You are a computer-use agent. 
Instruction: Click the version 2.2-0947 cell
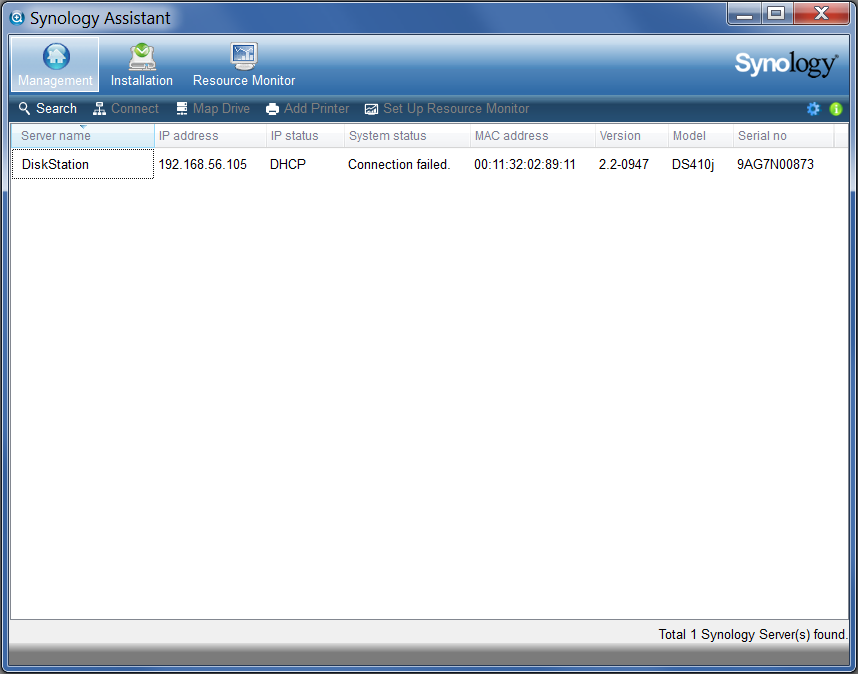[624, 164]
